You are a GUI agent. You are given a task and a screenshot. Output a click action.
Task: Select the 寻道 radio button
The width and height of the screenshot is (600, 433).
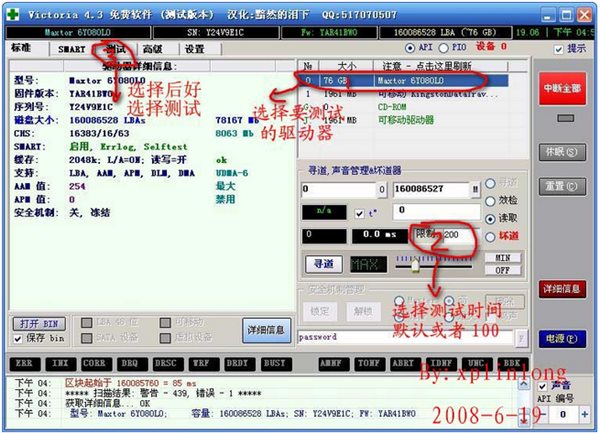tap(490, 183)
